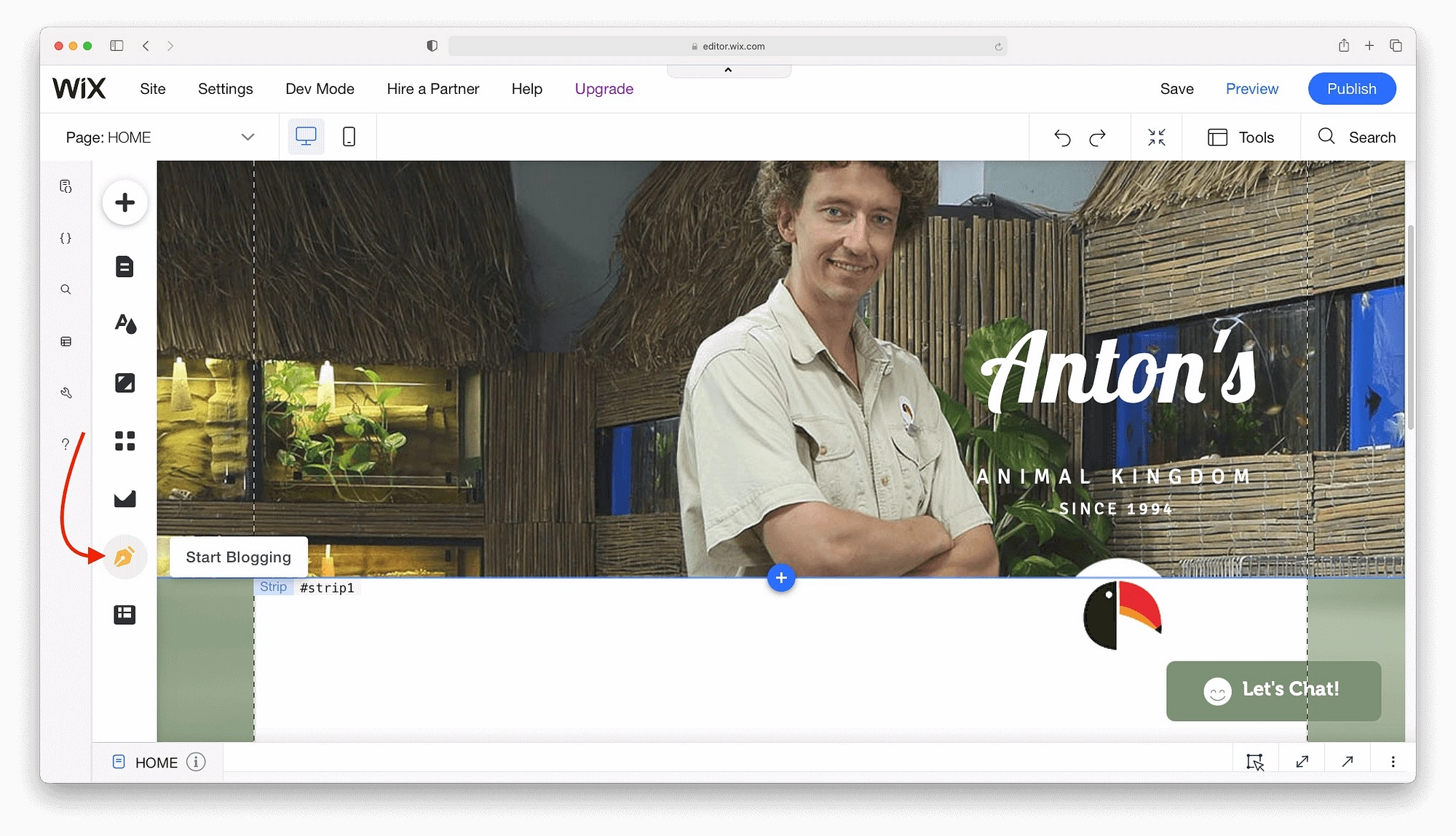Open the Content Manager table icon
Screen dimensions: 1456x836
coord(125,615)
